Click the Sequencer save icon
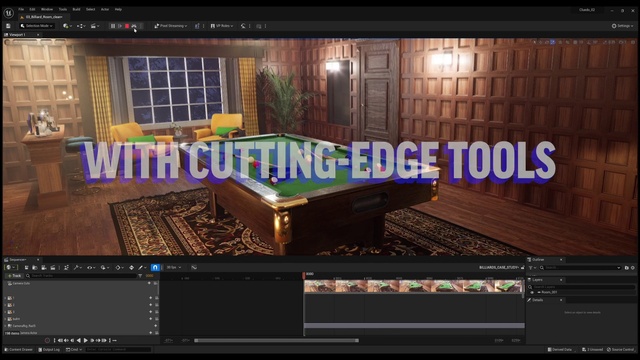This screenshot has height=360, width=640. point(27,267)
